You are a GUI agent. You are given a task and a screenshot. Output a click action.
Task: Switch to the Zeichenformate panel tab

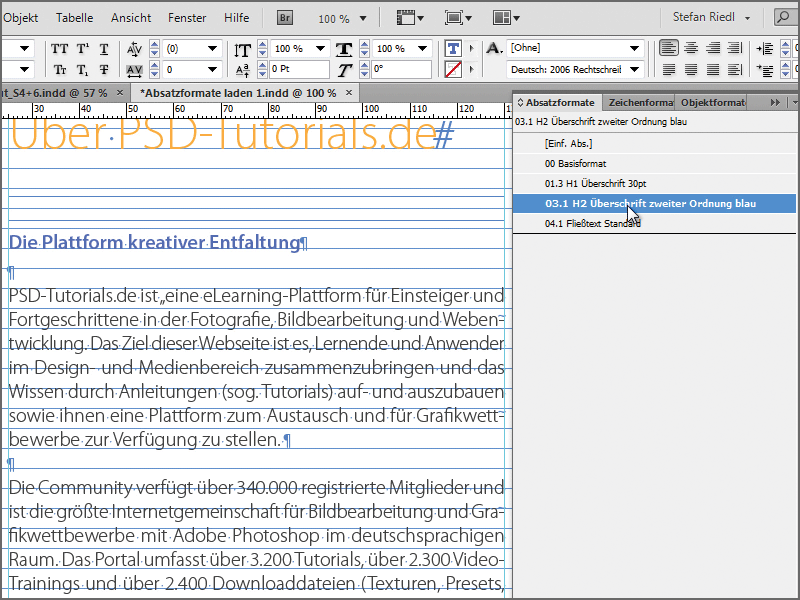pos(640,103)
